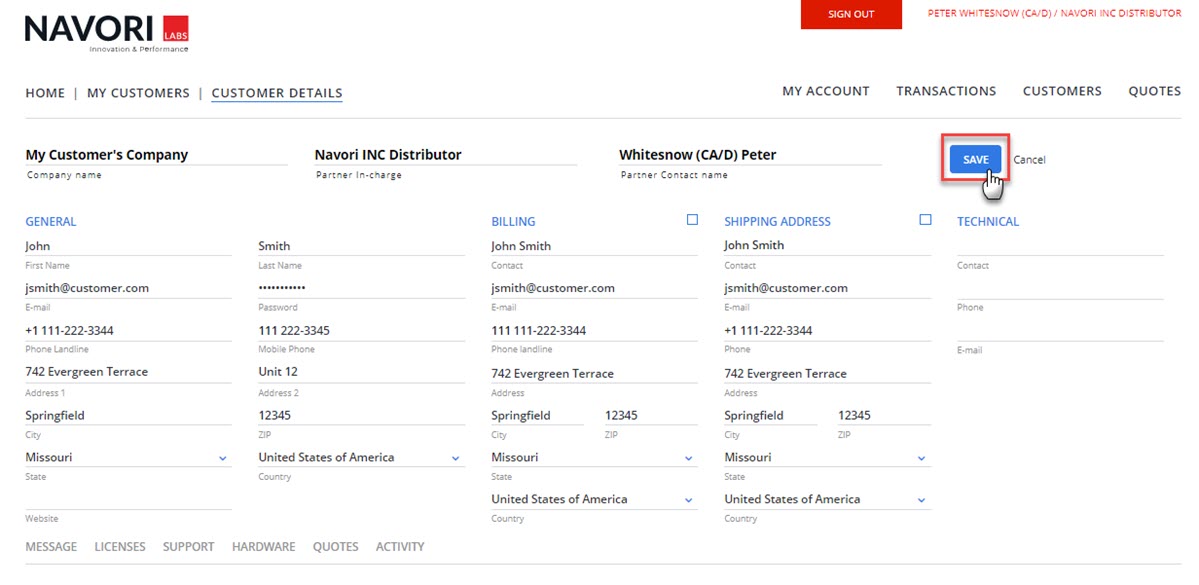The image size is (1199, 585).
Task: Expand the Shipping State dropdown
Action: click(x=921, y=458)
